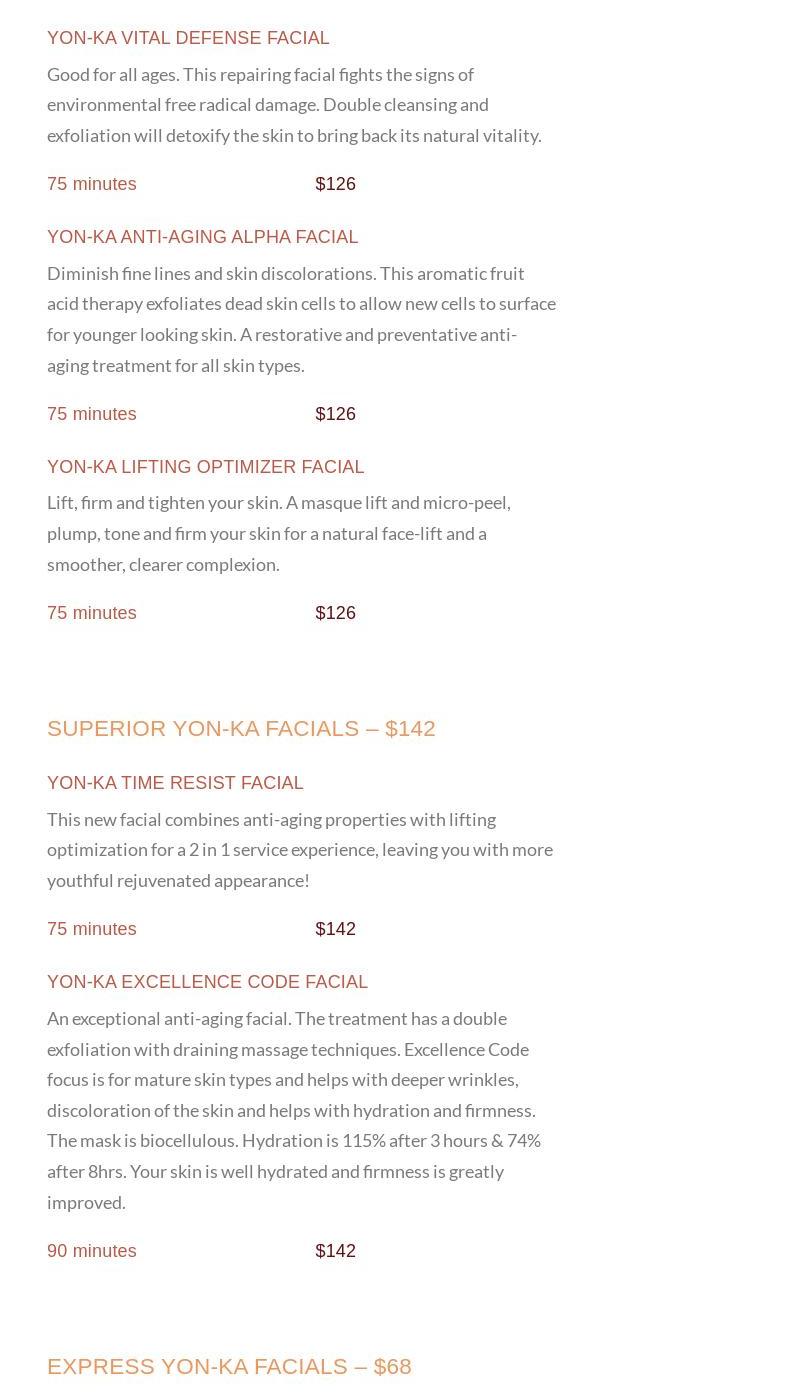This screenshot has height=1400, width=785.
Task: Click the paragraph starting 'Good for all ages'
Action: click(294, 104)
